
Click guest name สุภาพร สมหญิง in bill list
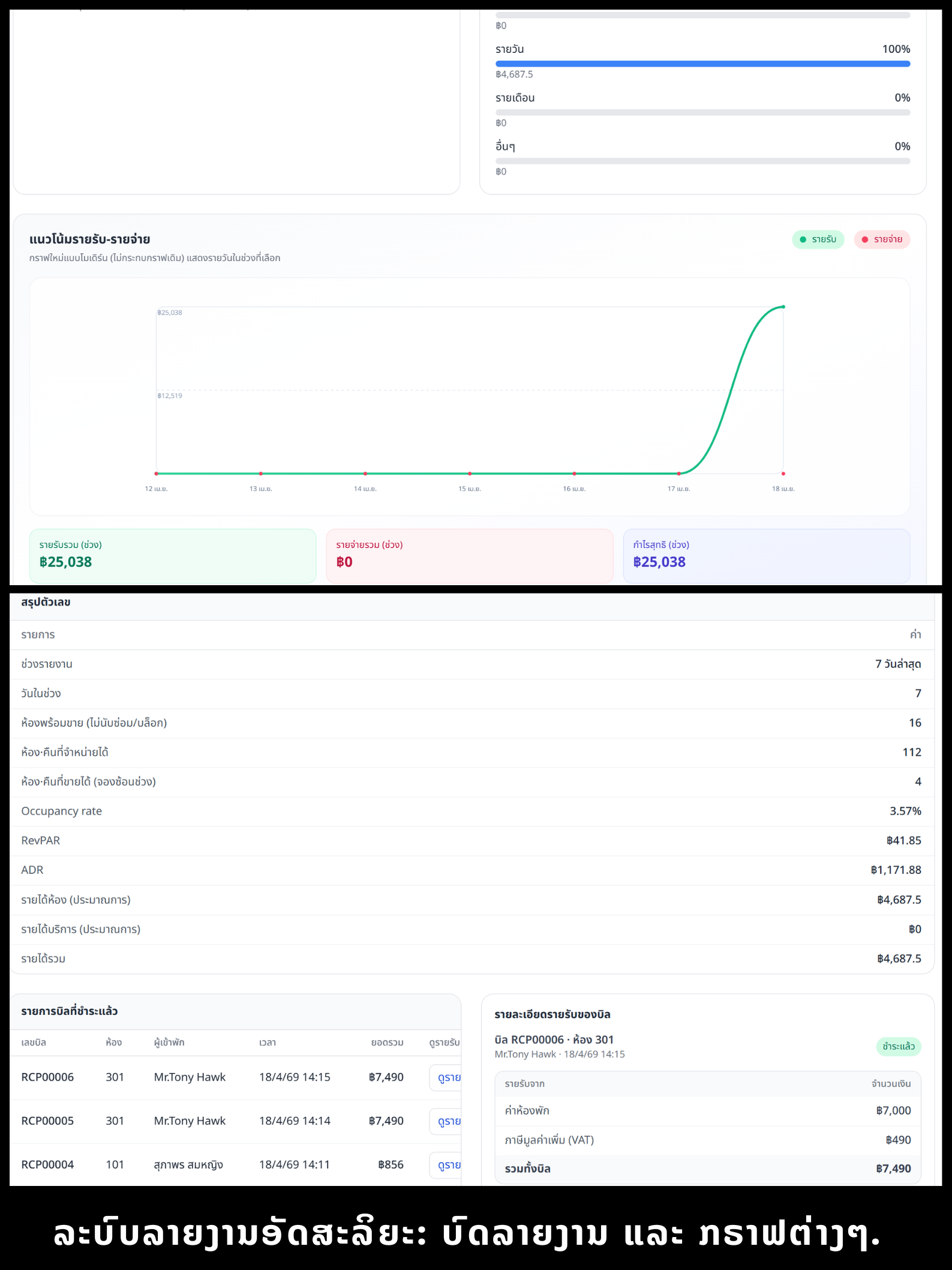(x=188, y=1165)
